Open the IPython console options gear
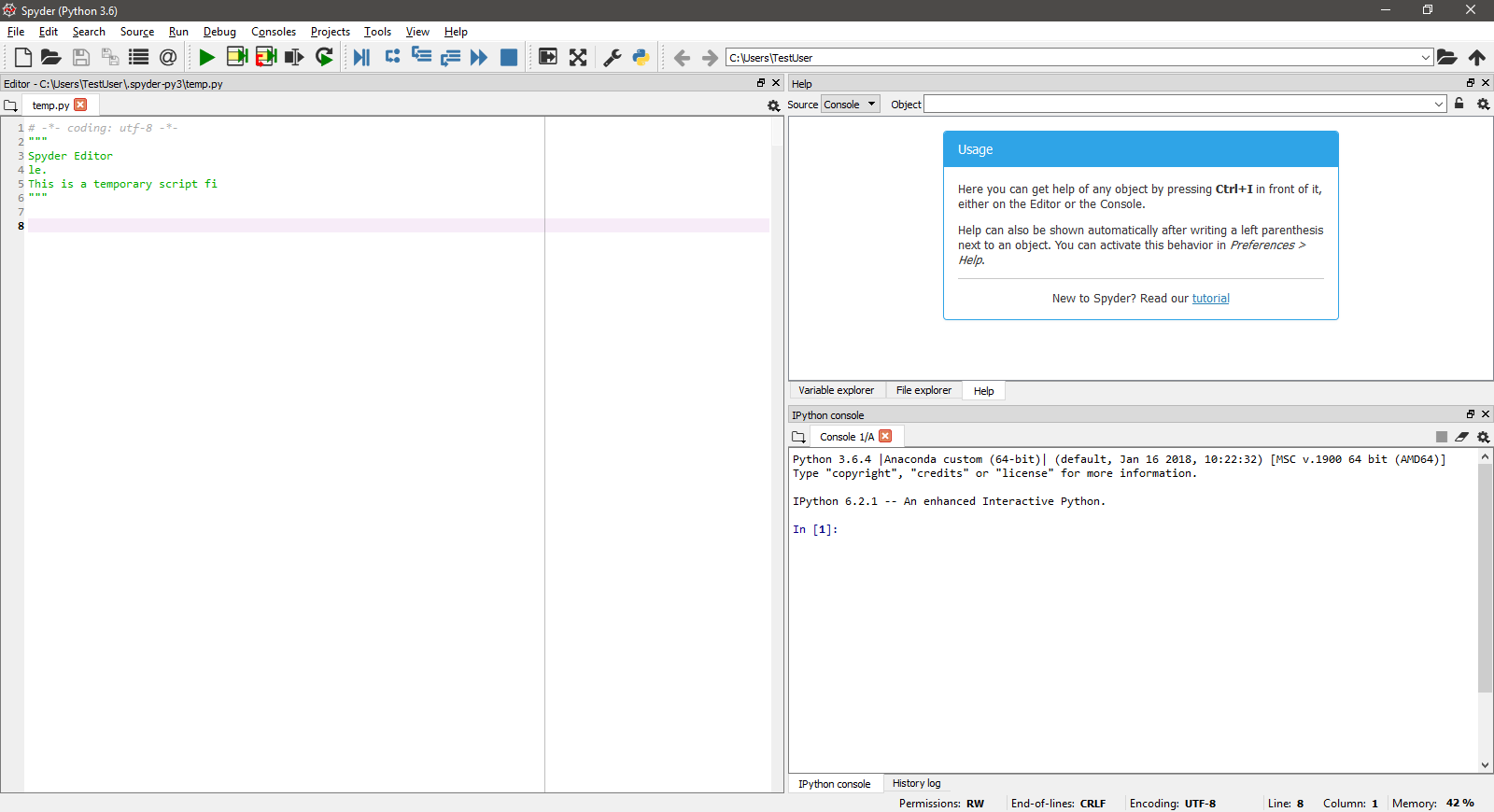The height and width of the screenshot is (812, 1494). (x=1483, y=437)
